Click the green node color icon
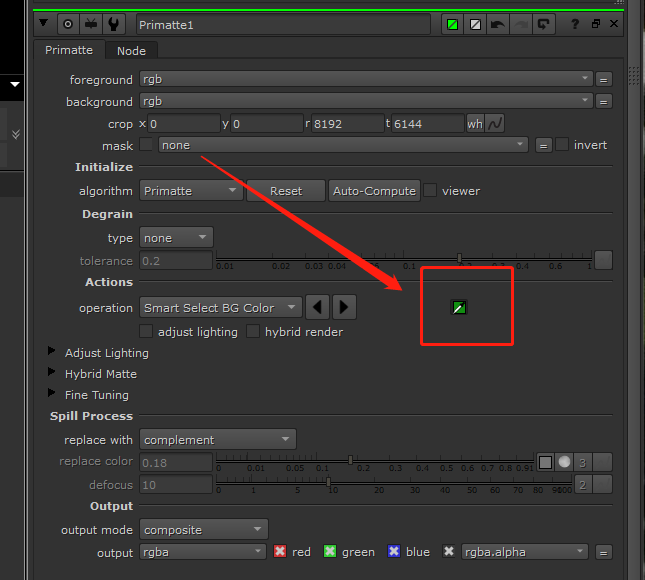645x580 pixels. tap(452, 25)
